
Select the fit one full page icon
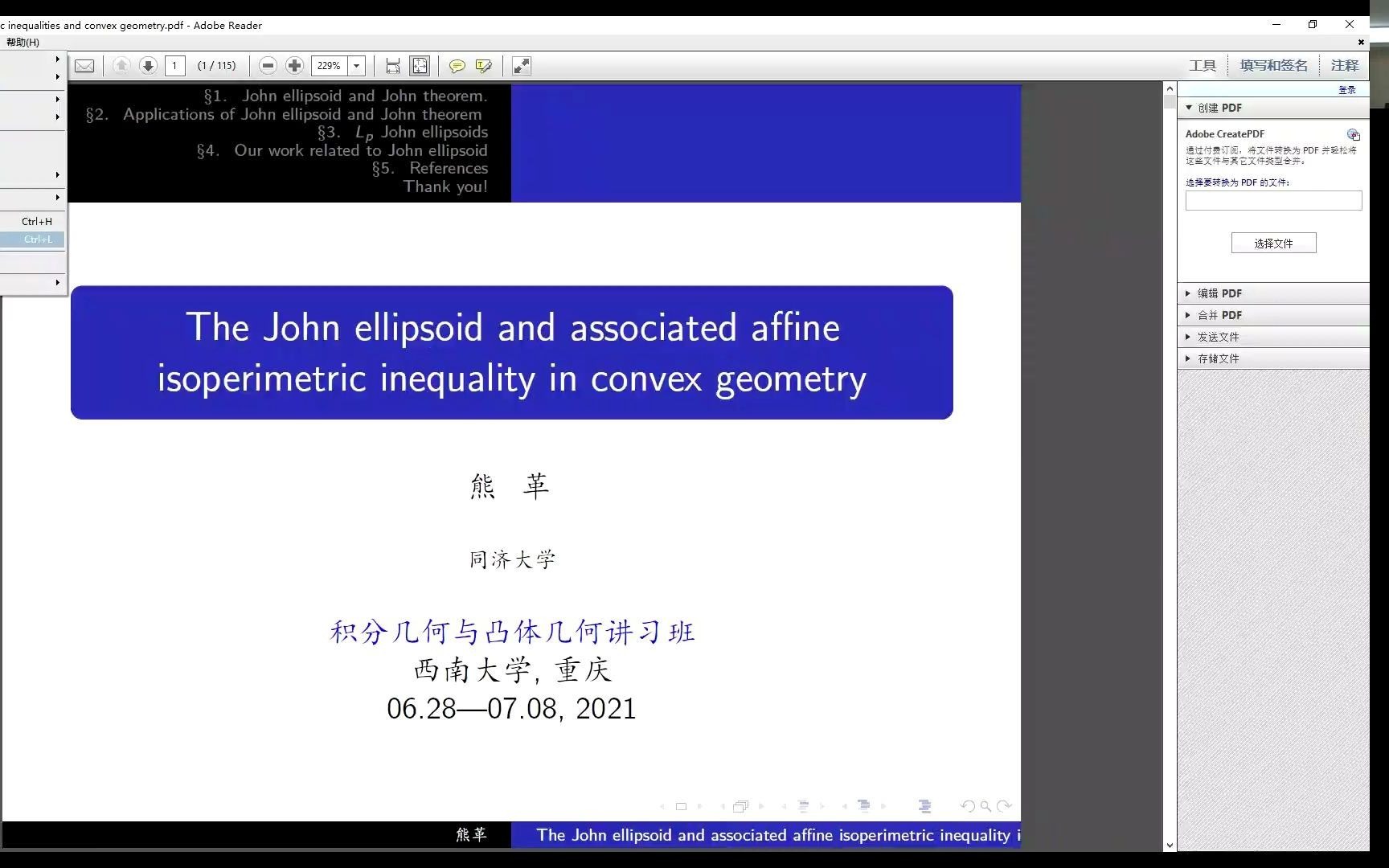click(420, 66)
